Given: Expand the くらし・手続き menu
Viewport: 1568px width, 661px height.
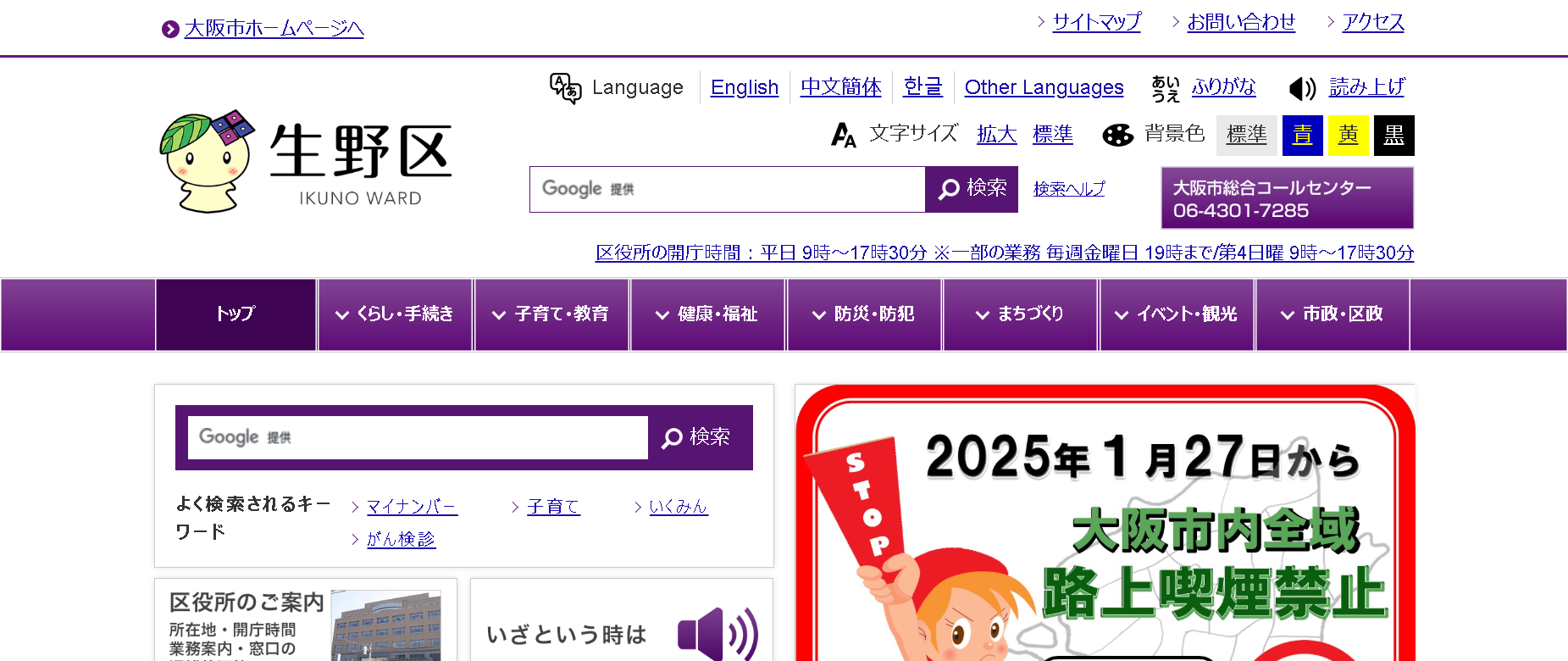Looking at the screenshot, I should pyautogui.click(x=395, y=314).
